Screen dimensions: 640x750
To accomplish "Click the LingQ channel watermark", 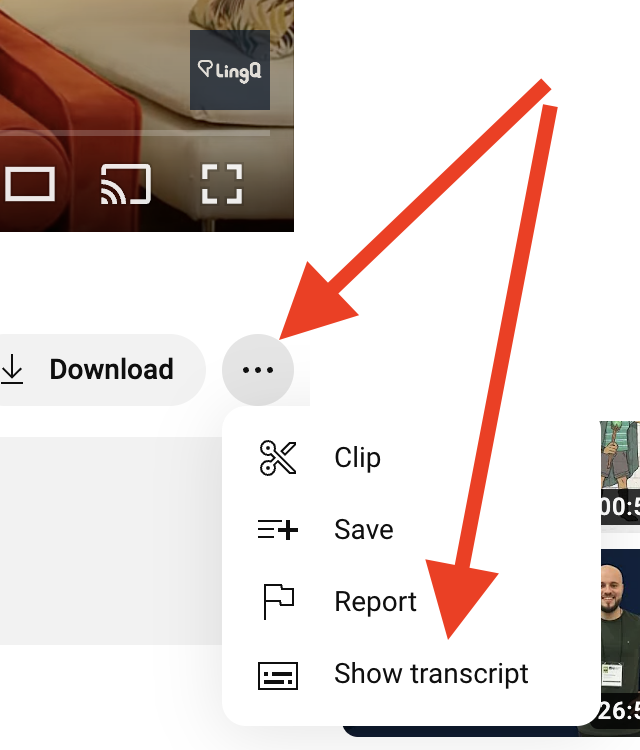I will 230,70.
